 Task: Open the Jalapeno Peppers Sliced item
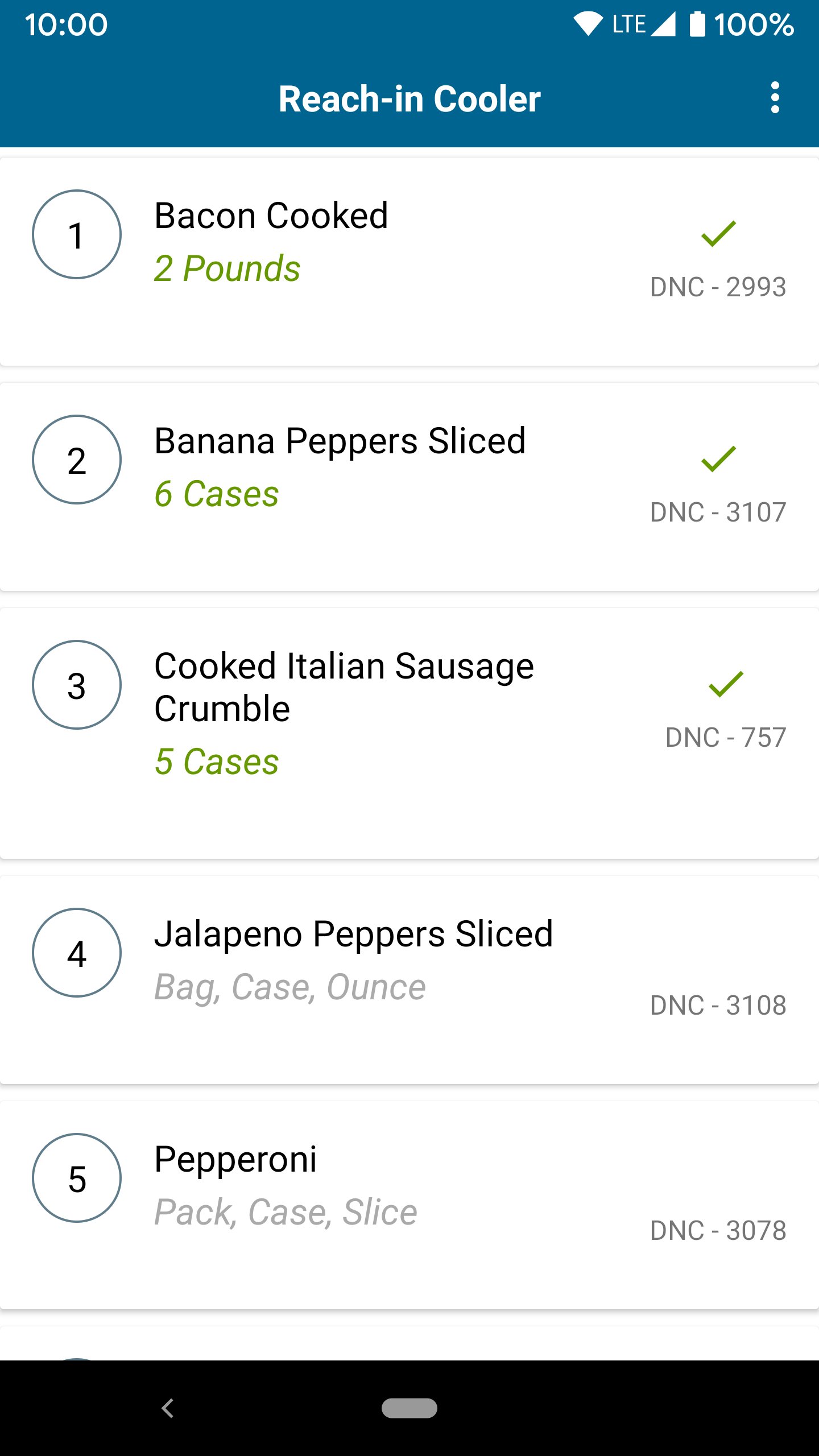(353, 934)
